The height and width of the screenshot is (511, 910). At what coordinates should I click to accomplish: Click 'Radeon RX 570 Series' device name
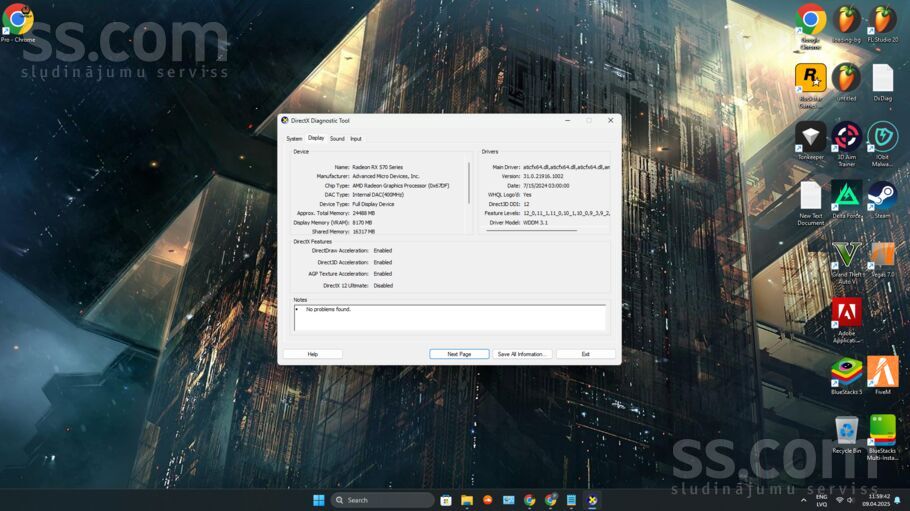(x=377, y=167)
